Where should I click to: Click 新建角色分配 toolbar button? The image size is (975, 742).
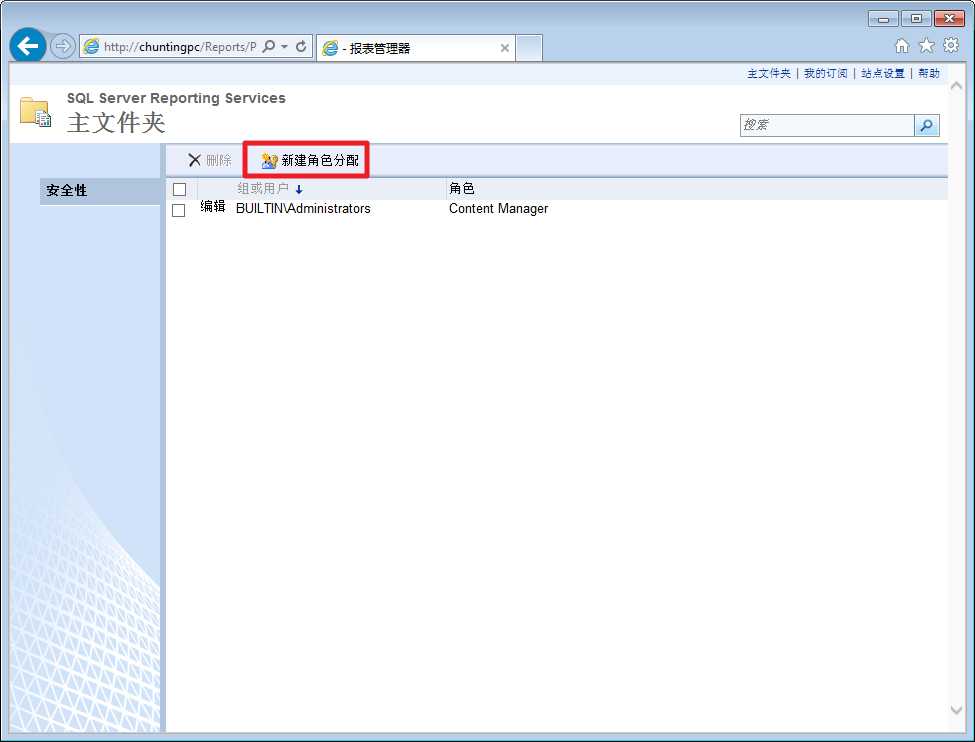click(310, 160)
